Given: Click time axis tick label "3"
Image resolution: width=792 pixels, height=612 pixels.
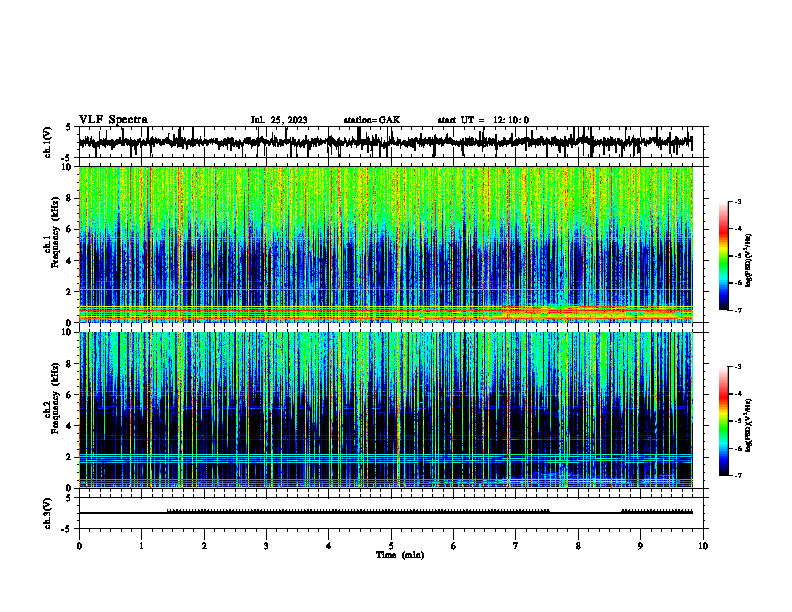Looking at the screenshot, I should (266, 546).
